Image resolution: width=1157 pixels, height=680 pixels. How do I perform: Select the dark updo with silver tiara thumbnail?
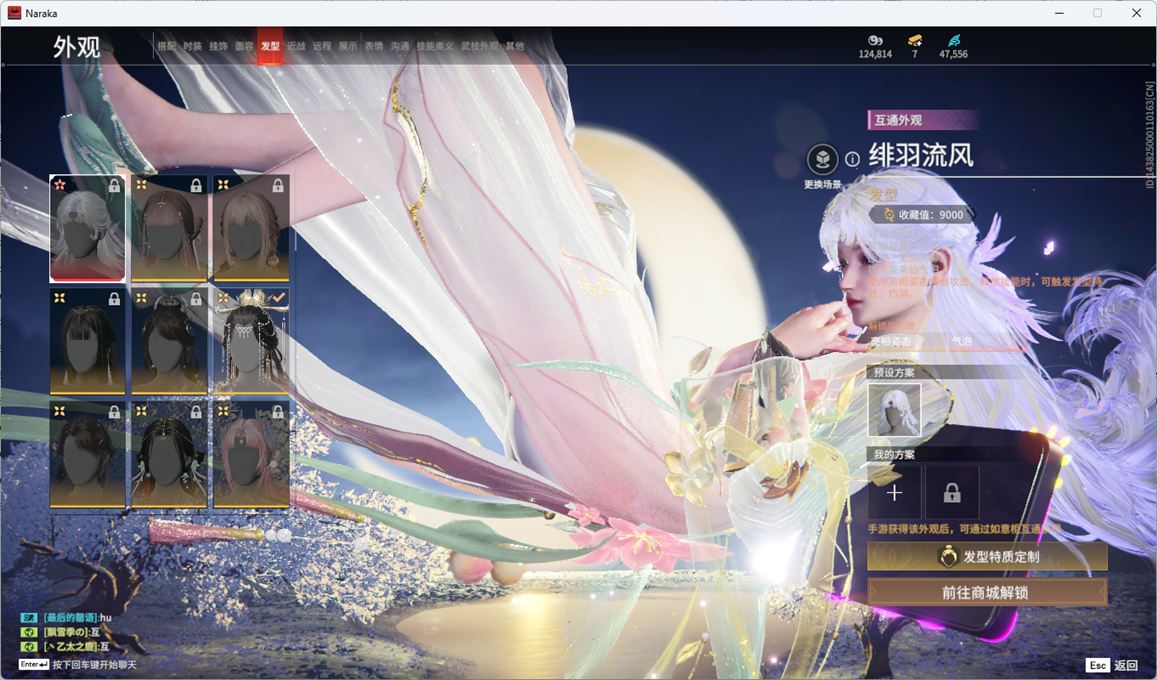tap(169, 341)
